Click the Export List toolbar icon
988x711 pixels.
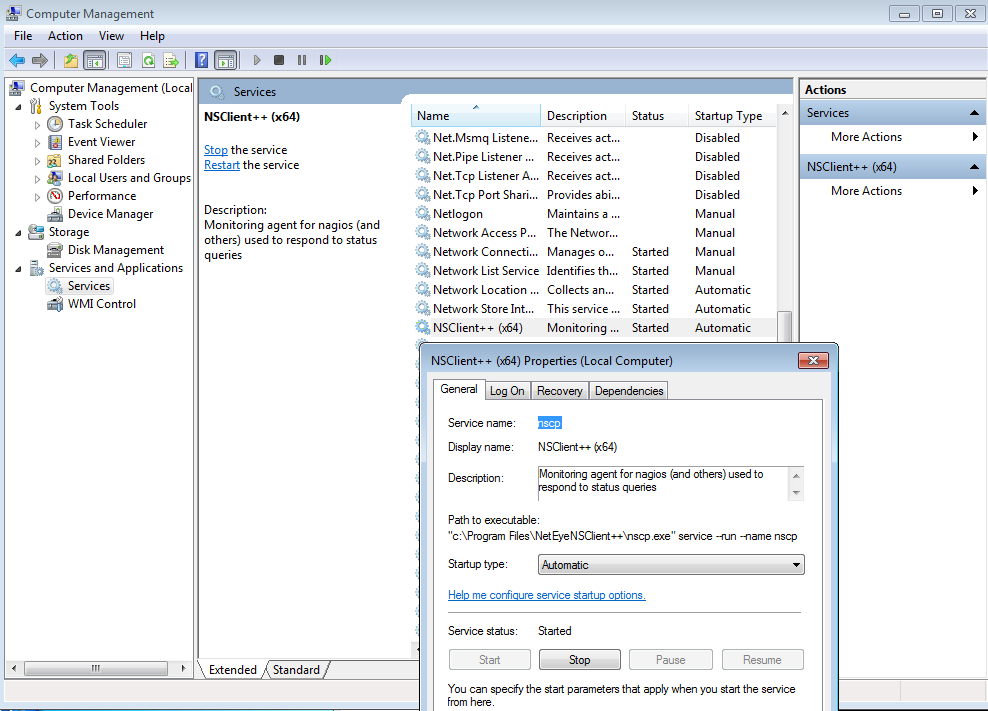point(171,61)
